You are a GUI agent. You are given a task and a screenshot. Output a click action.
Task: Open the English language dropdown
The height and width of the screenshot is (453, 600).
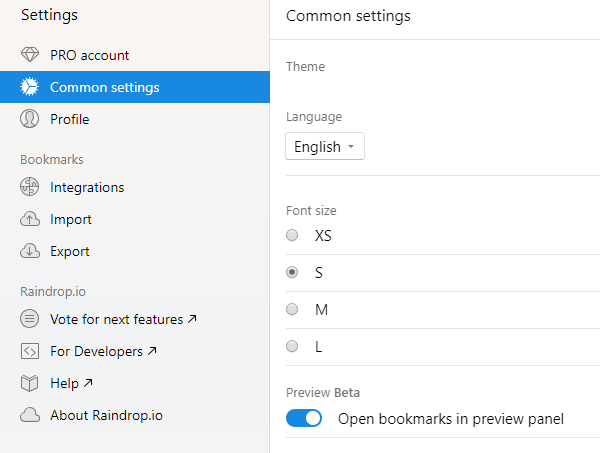[325, 146]
